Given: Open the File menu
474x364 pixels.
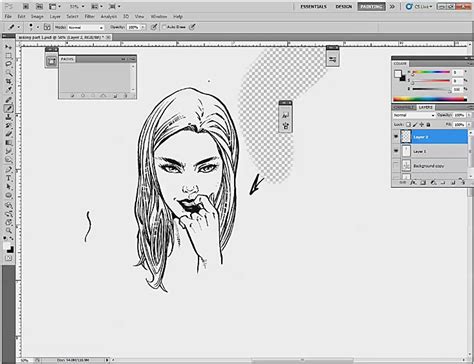Looking at the screenshot, I should (x=8, y=16).
